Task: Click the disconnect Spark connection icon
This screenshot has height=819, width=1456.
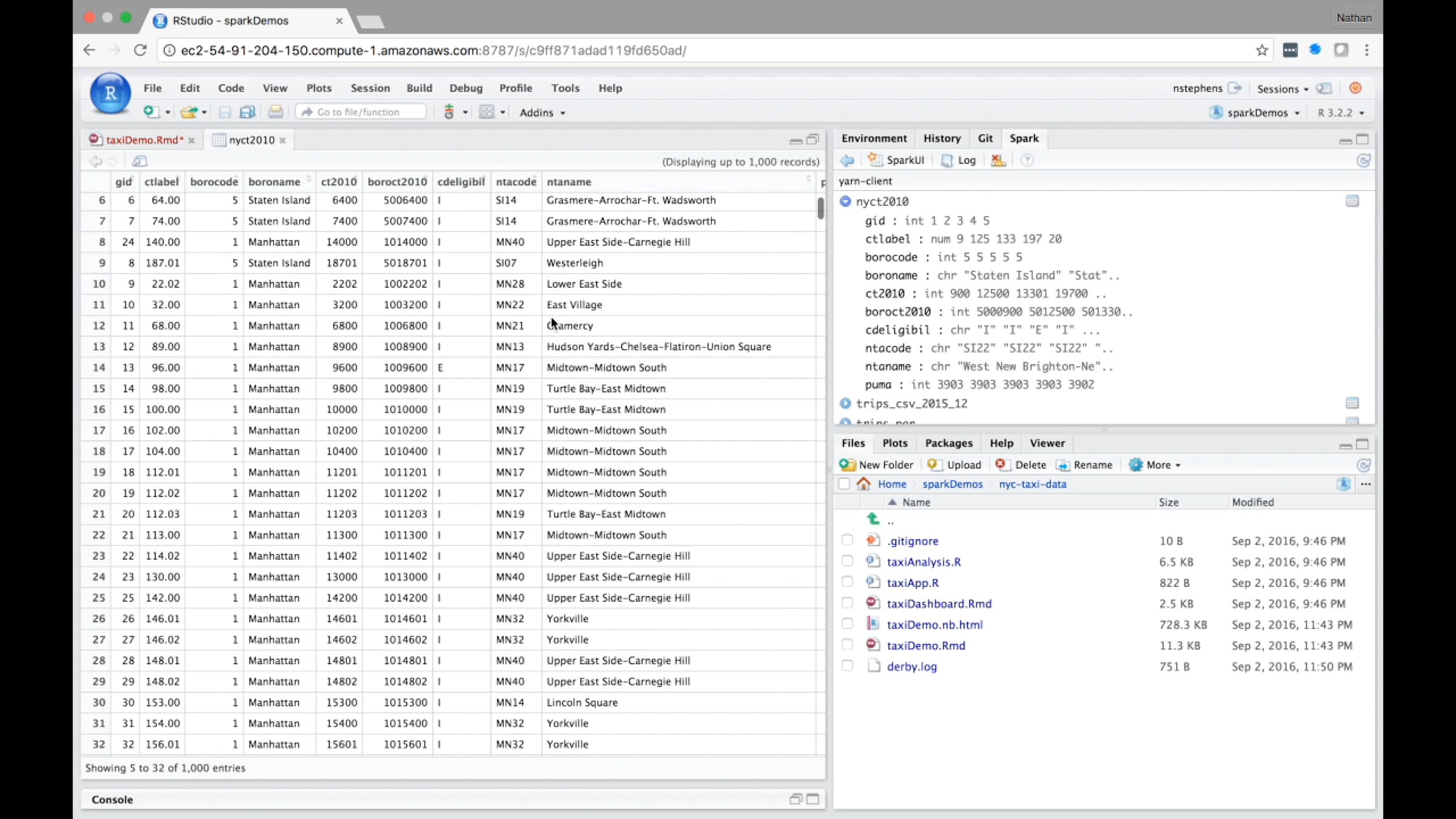Action: (998, 160)
